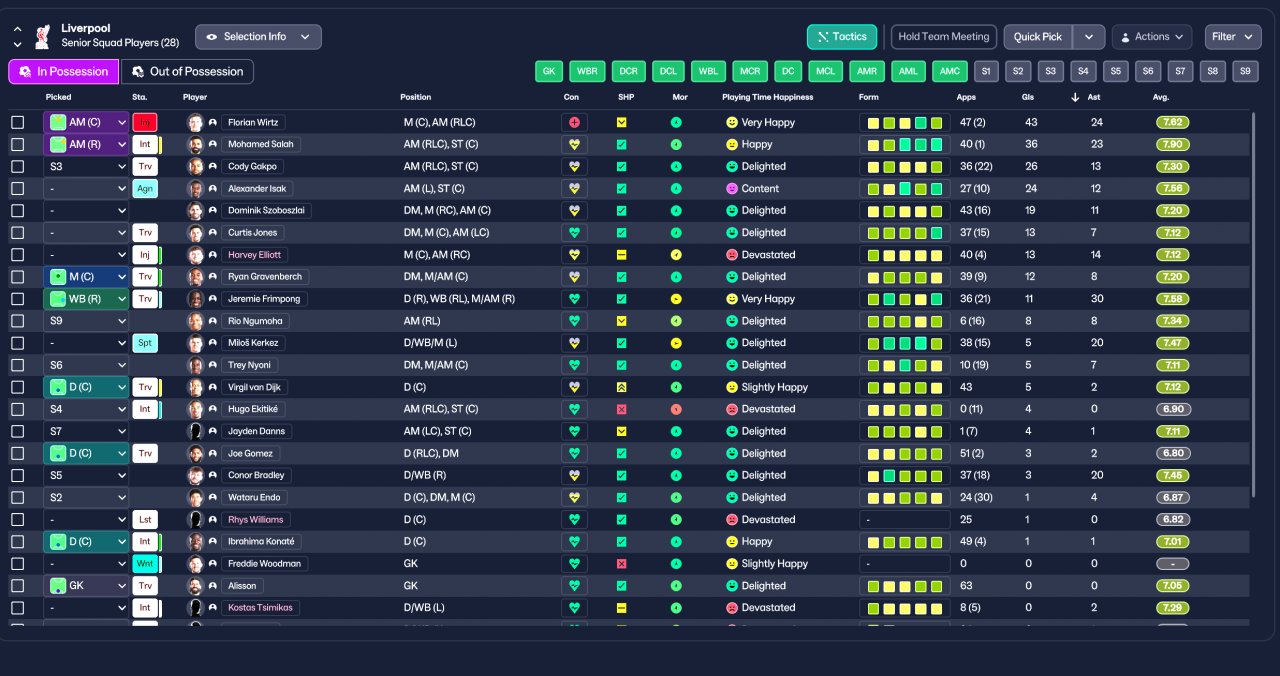The width and height of the screenshot is (1280, 676).
Task: Tick the checkbox for Wataru Endo
Action: click(x=17, y=498)
